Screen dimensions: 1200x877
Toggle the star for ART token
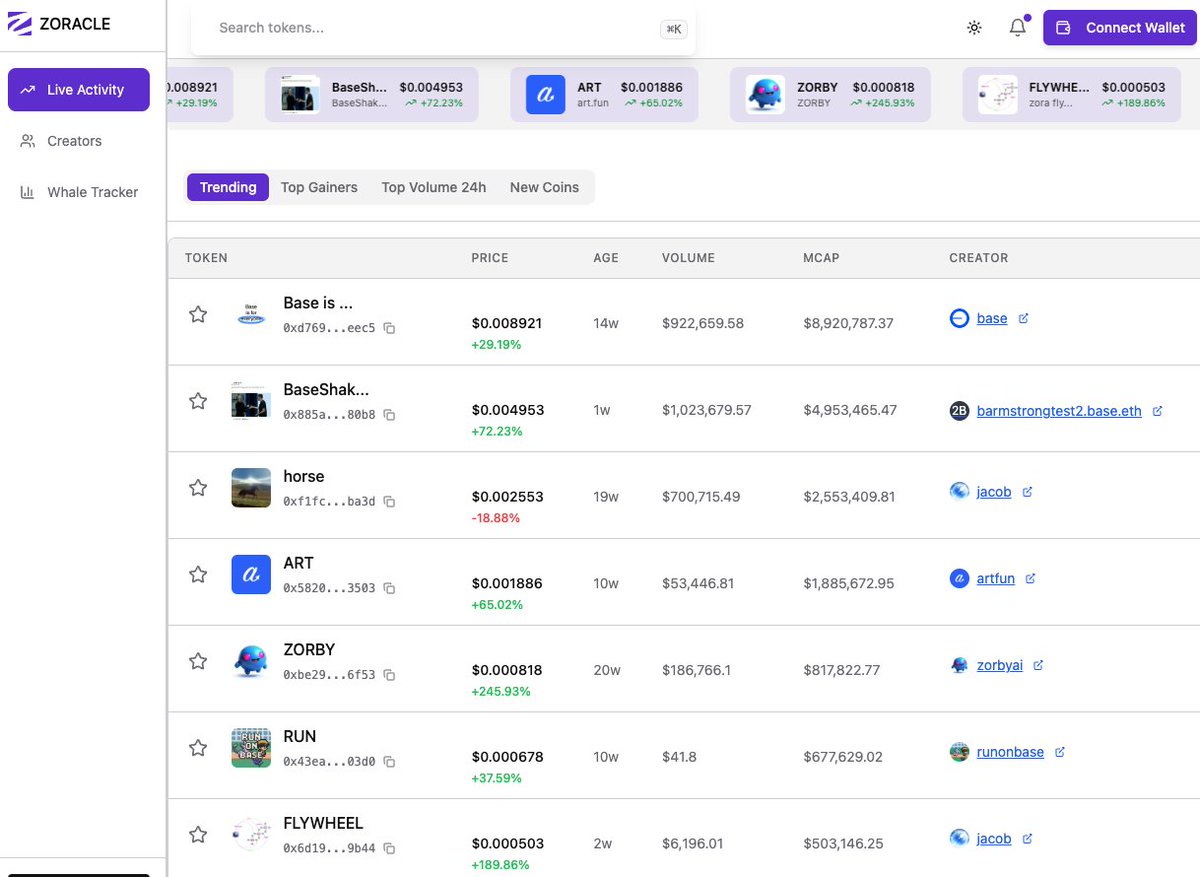click(198, 574)
